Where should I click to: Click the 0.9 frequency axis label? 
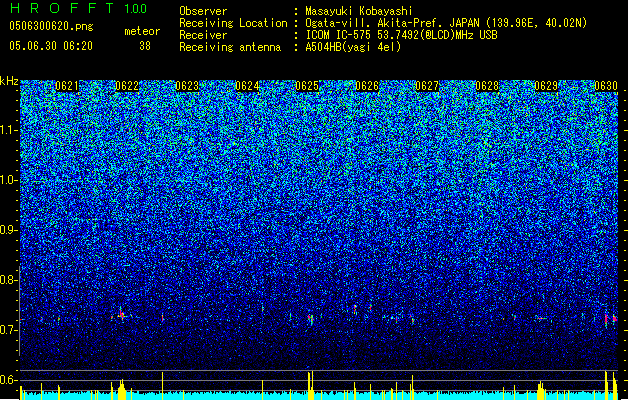click(9, 230)
